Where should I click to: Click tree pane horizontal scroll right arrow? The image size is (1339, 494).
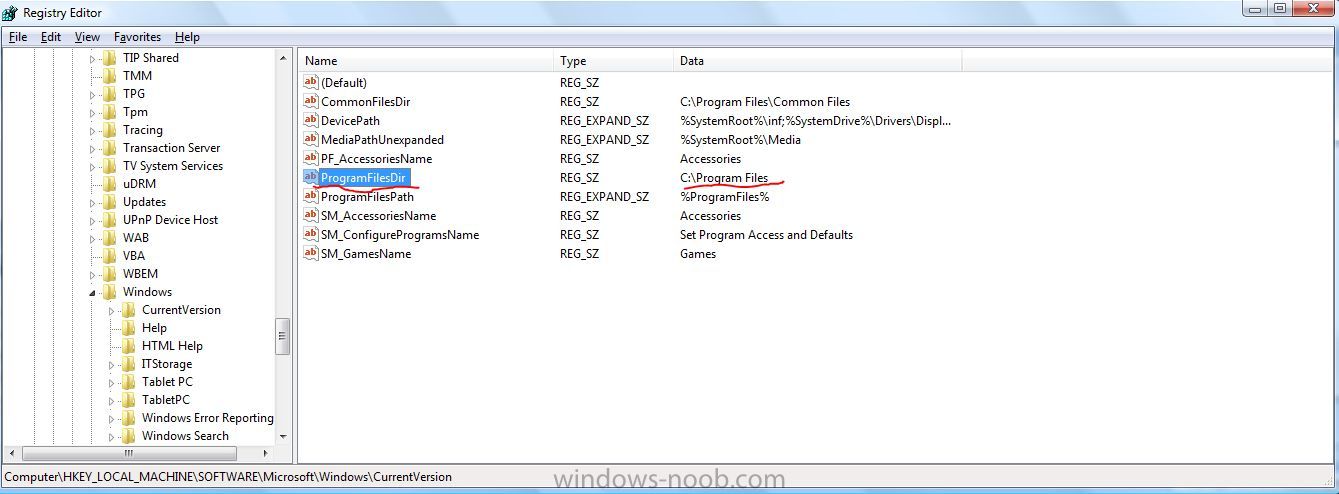coord(267,452)
